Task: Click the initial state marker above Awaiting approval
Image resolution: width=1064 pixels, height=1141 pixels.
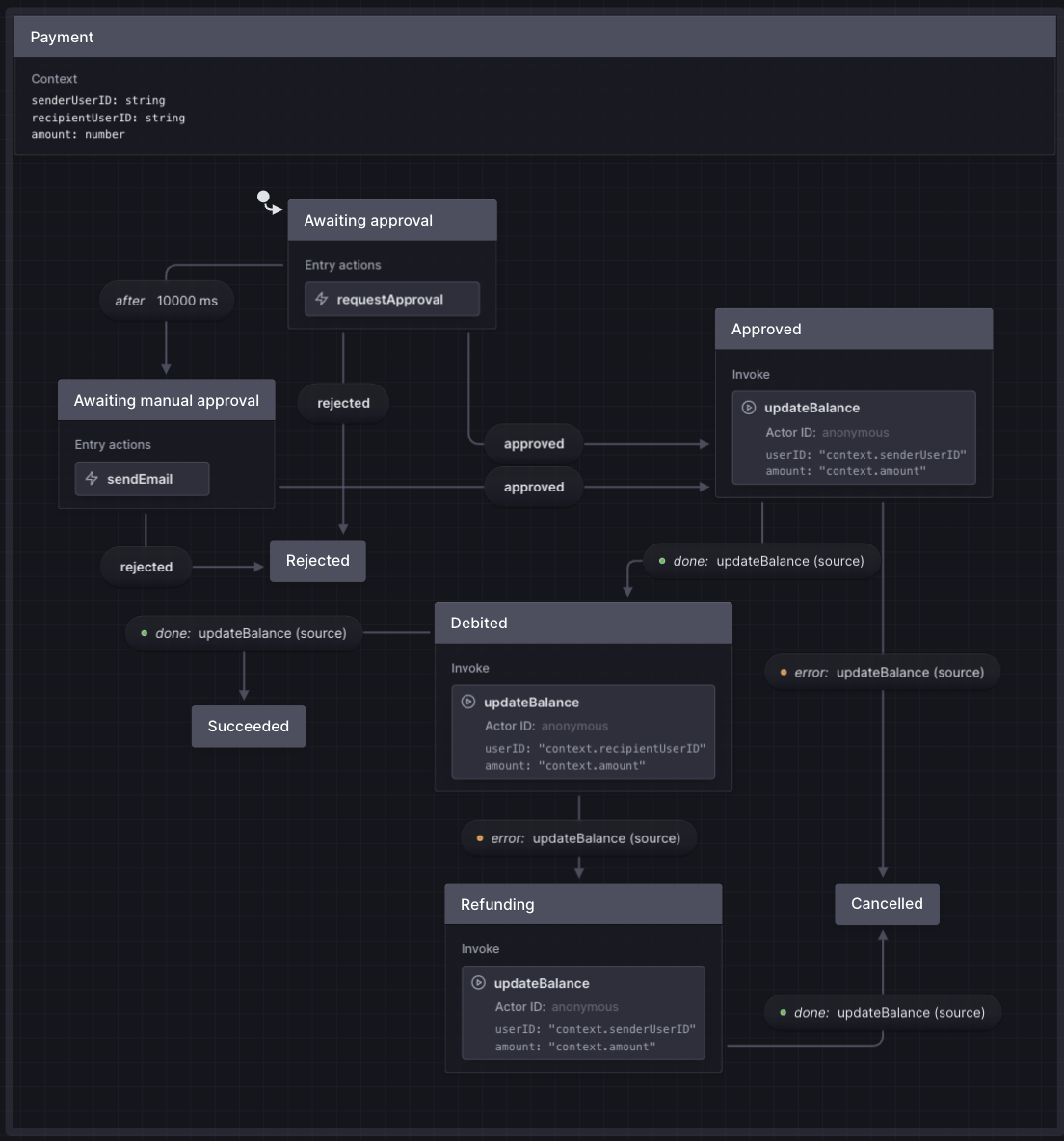Action: point(264,197)
